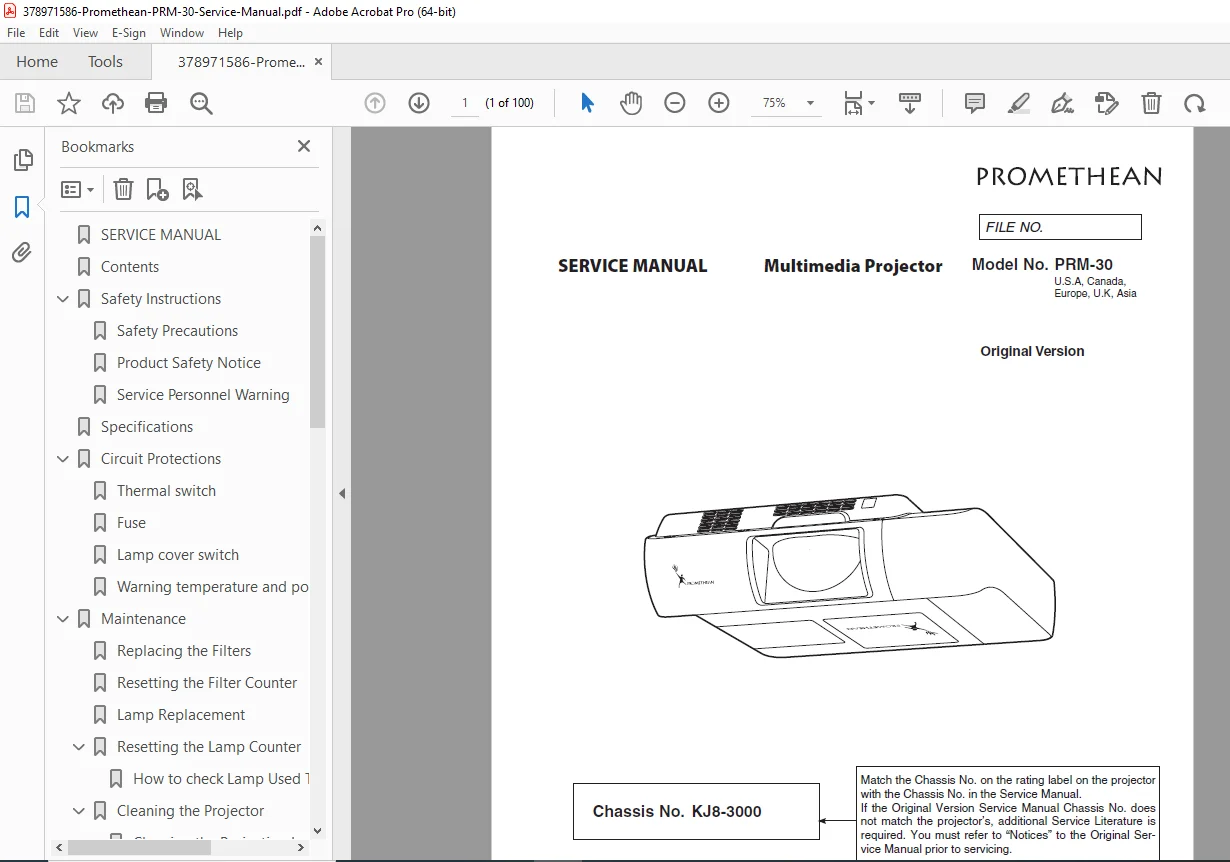Screen dimensions: 1230x862
Task: Open the Page Thumbnails panel
Action: (21, 161)
